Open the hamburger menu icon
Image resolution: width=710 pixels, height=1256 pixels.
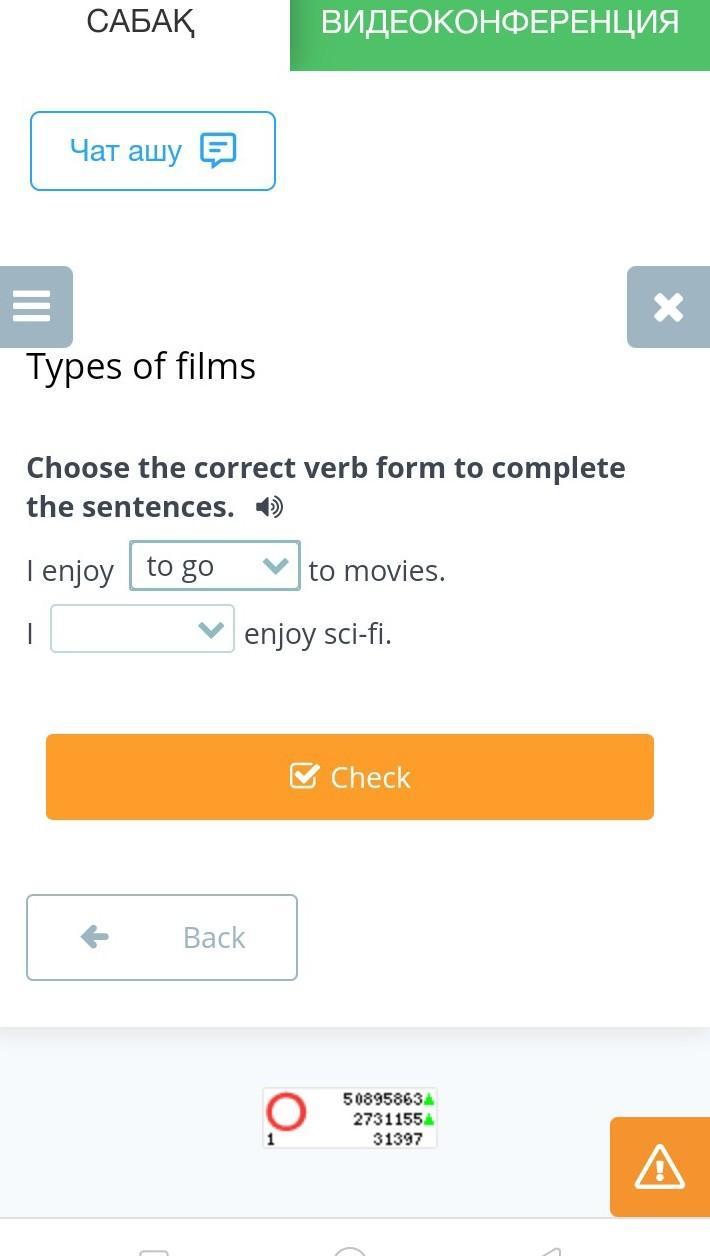coord(32,306)
